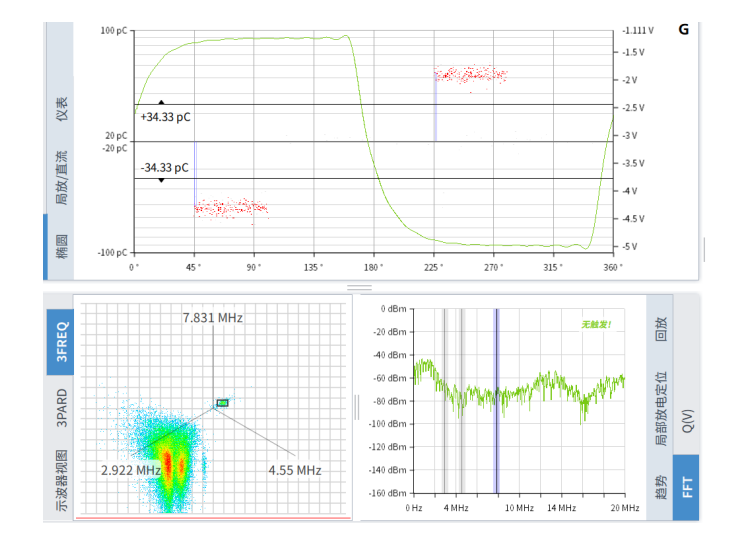Click the blue frequency band marker in FFT

pyautogui.click(x=496, y=400)
